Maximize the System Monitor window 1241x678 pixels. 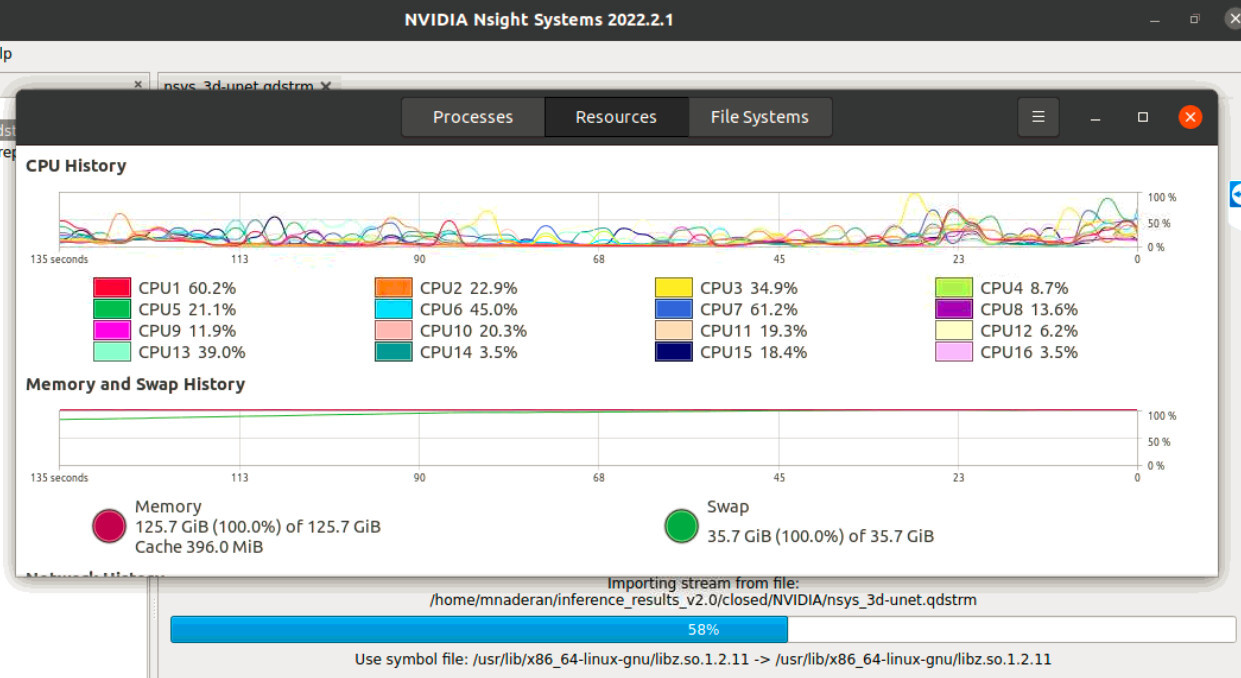(1143, 117)
